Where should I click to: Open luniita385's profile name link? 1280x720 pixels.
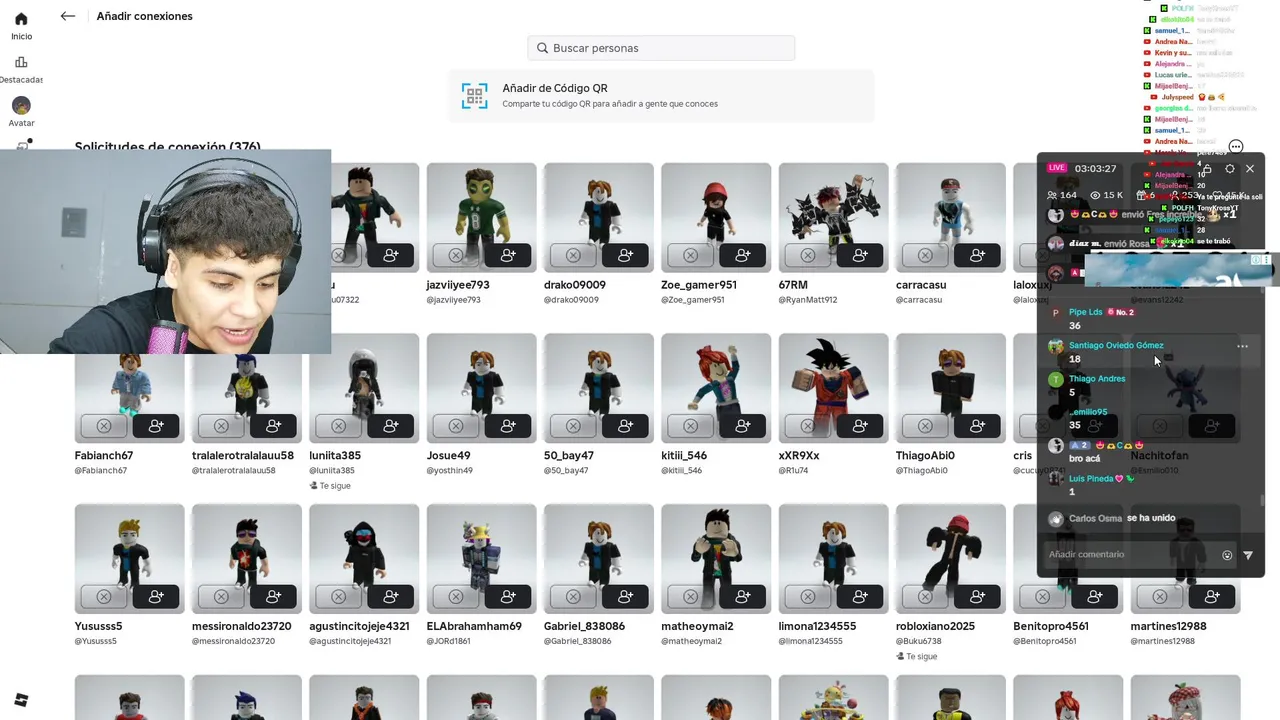[x=335, y=455]
